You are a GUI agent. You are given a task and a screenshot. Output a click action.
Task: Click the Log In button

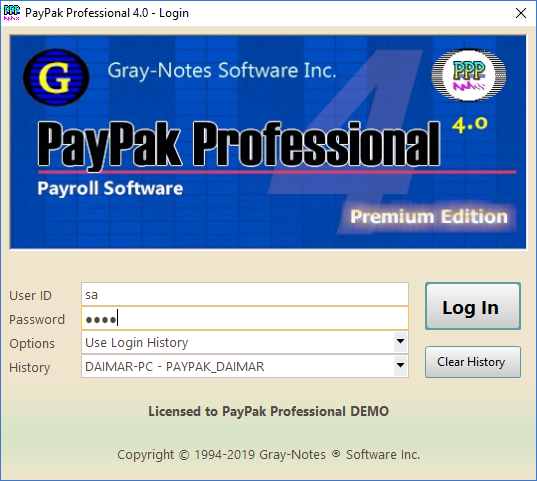473,306
